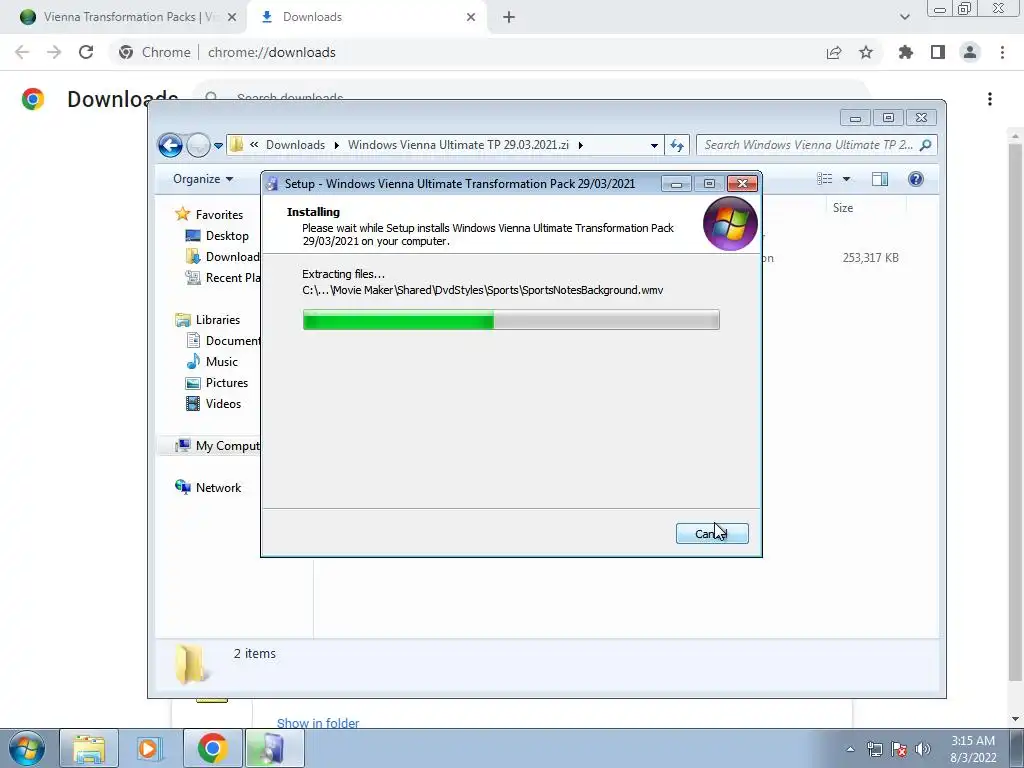Open Chrome extensions puzzle icon

(x=906, y=52)
